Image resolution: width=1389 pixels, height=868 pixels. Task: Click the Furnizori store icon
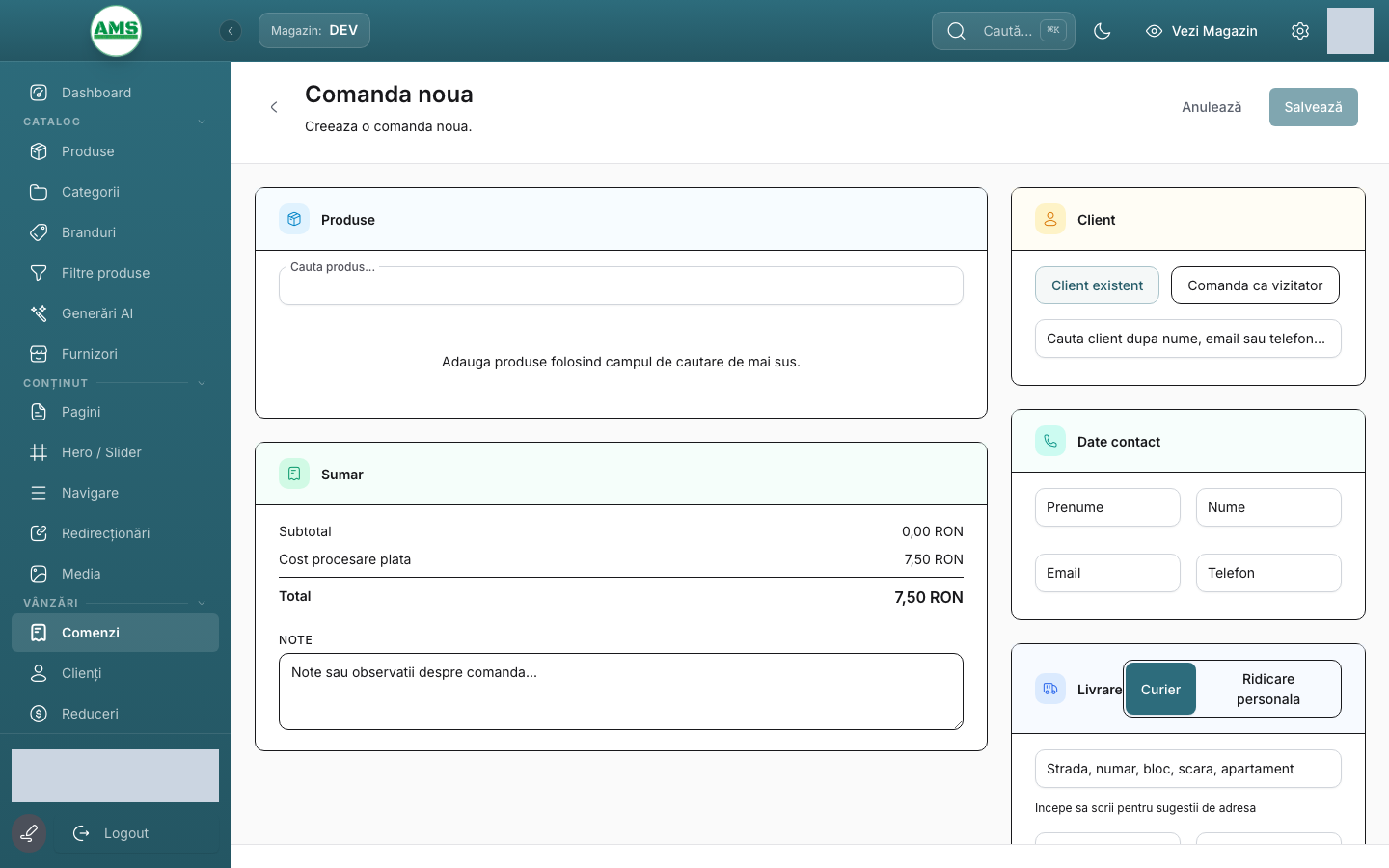(x=39, y=354)
